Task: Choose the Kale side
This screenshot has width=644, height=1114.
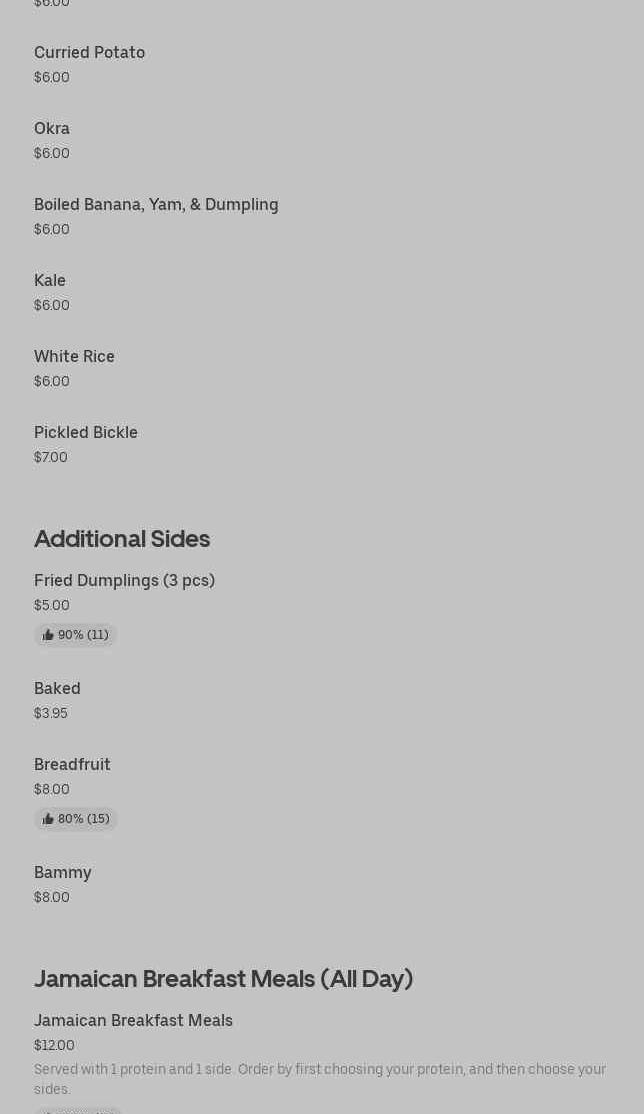Action: pos(50,281)
